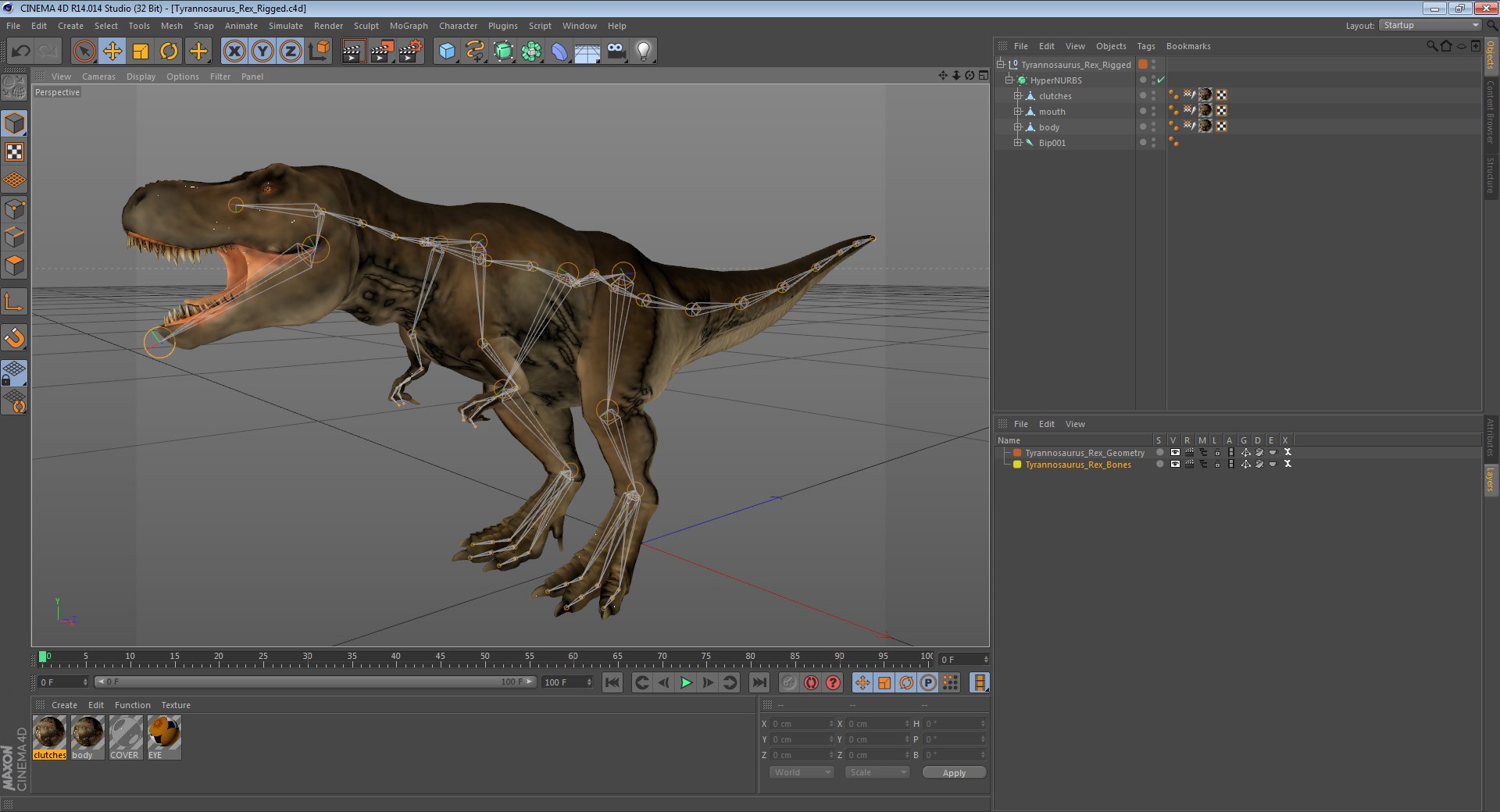Click the Snap magnet icon
The image size is (1500, 812).
[14, 337]
